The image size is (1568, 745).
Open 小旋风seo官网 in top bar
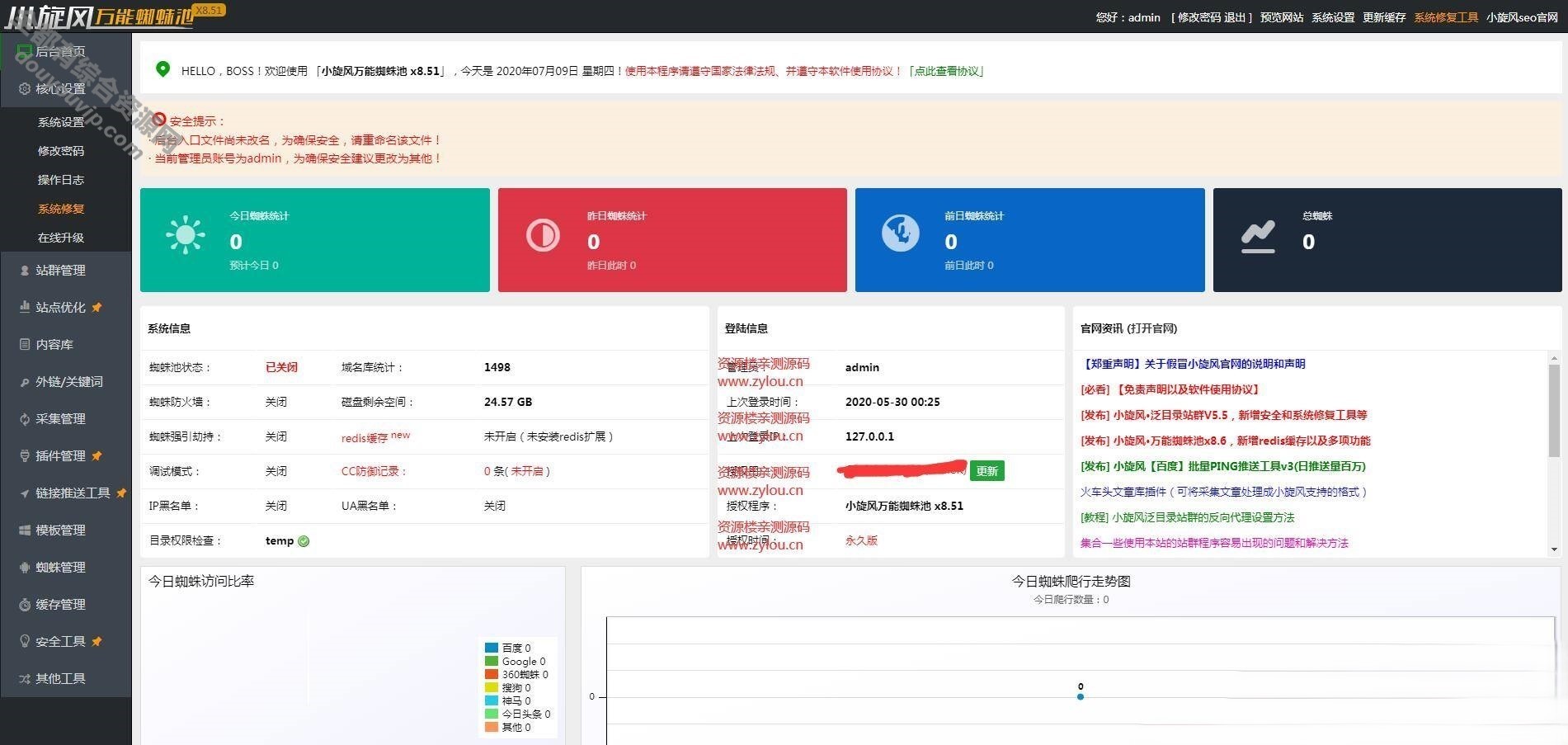pos(1522,17)
